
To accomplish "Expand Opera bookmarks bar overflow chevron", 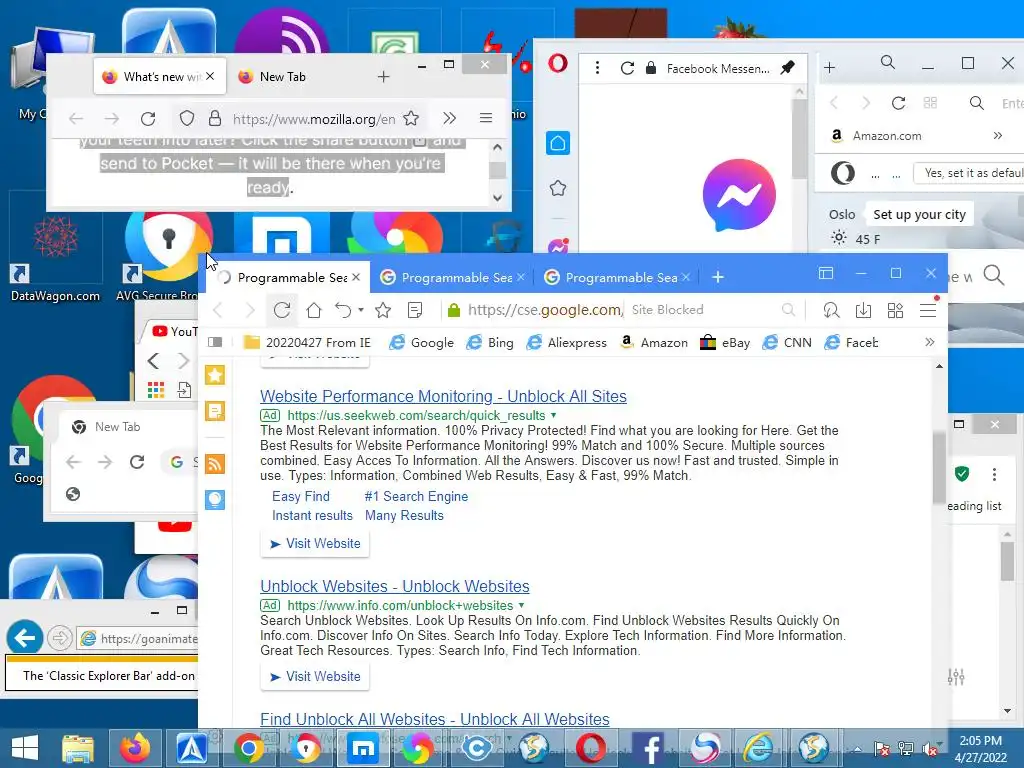I will tap(998, 135).
